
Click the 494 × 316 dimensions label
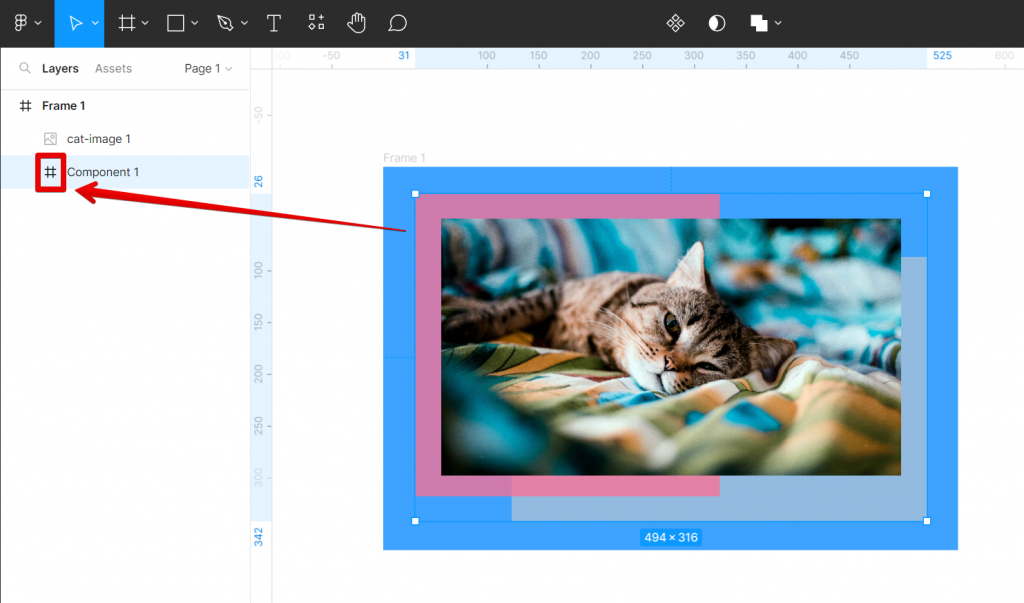(x=670, y=537)
